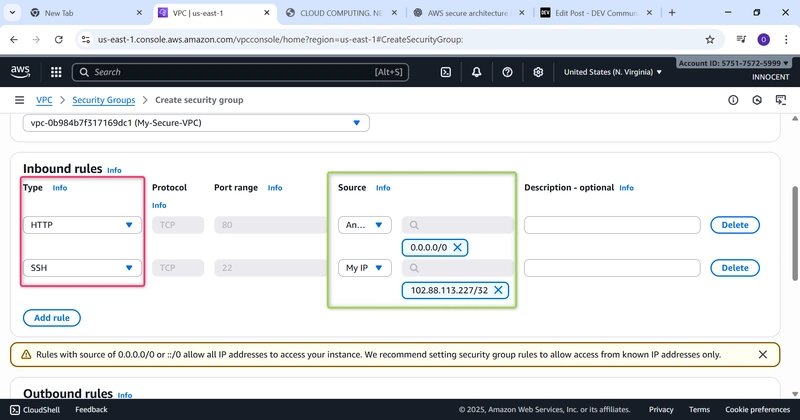Go to Security Groups breadcrumb link

104,100
